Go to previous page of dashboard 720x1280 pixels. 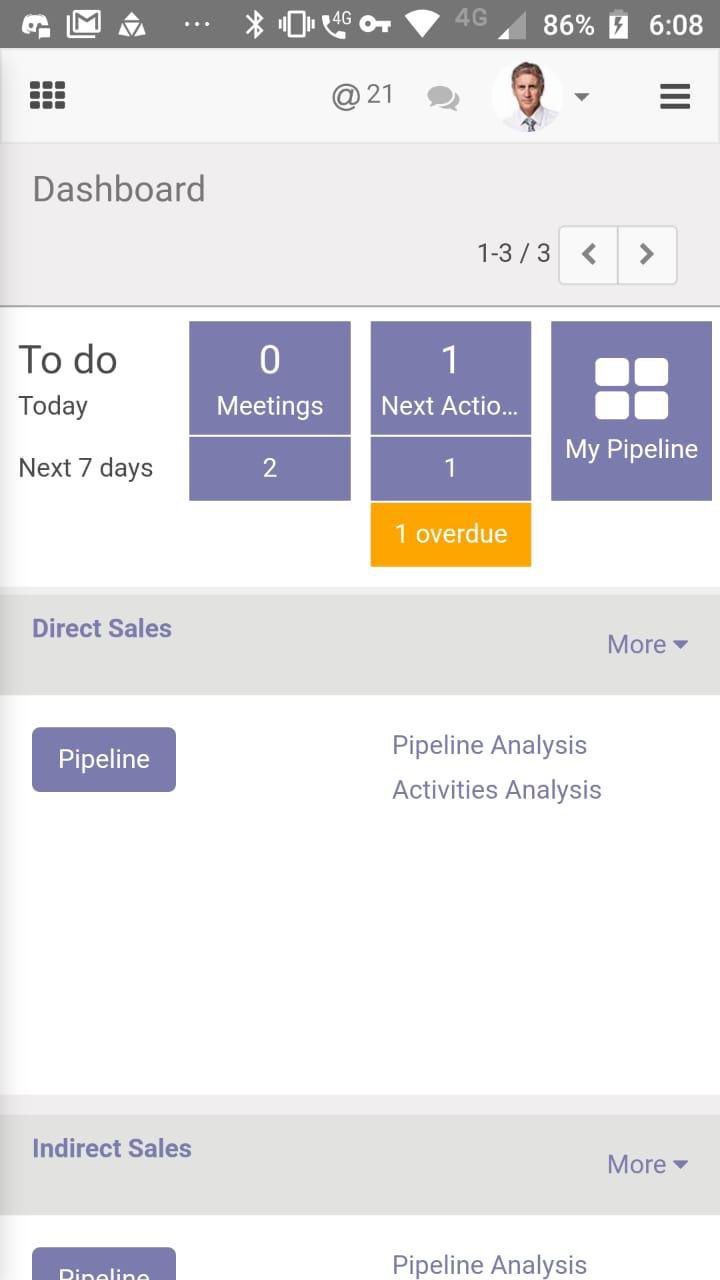588,254
